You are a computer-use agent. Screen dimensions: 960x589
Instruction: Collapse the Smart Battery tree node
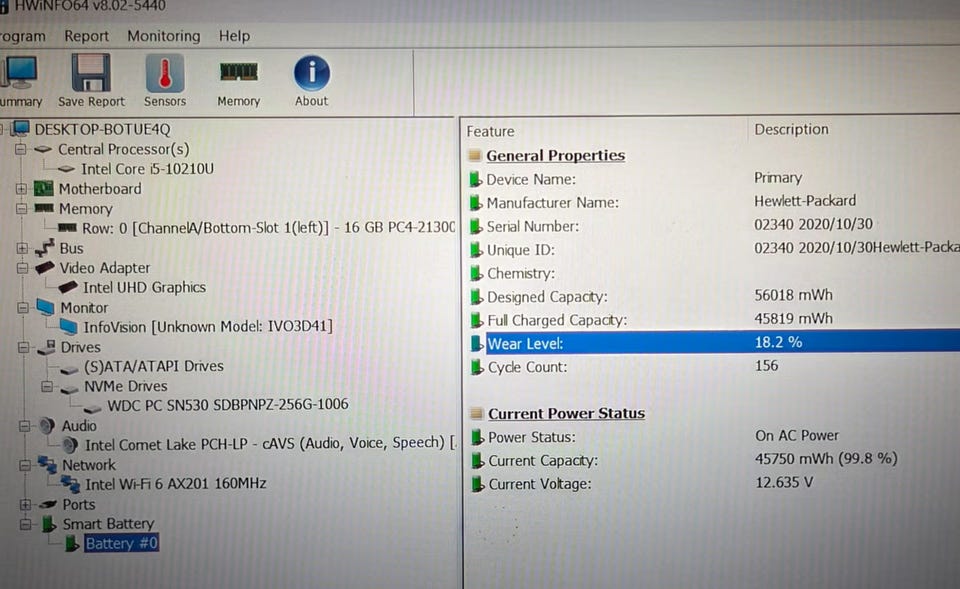click(x=25, y=524)
